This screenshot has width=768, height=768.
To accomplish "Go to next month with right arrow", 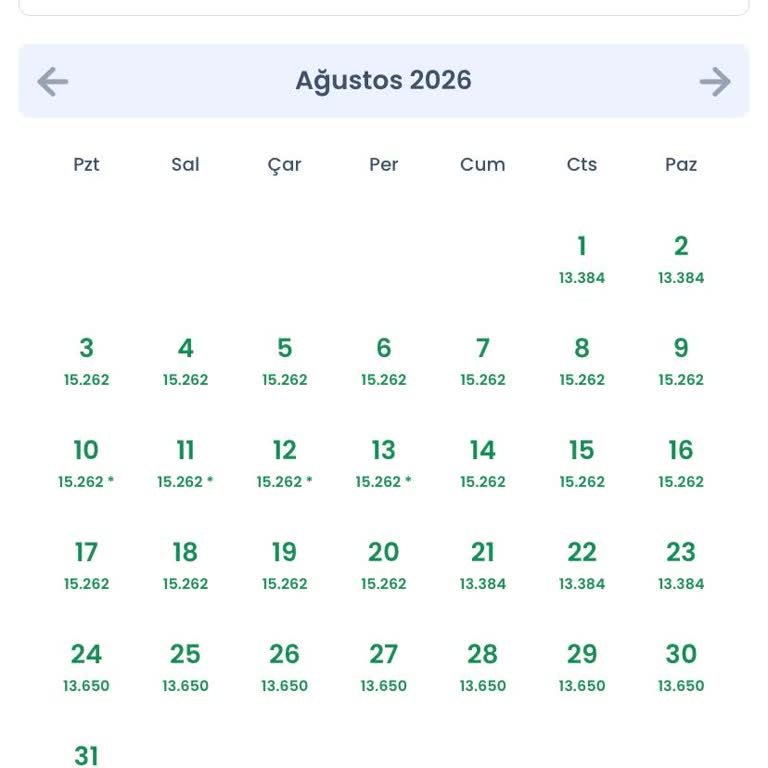I will (715, 81).
